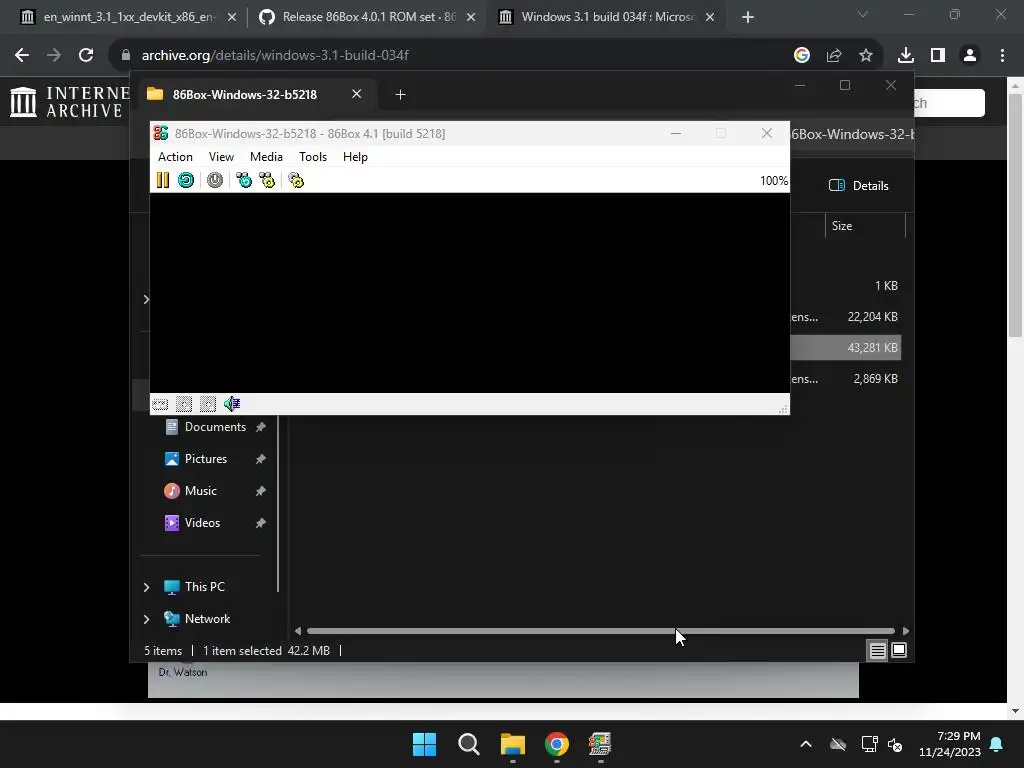Open the 86Box Media menu
Viewport: 1024px width, 768px height.
266,157
